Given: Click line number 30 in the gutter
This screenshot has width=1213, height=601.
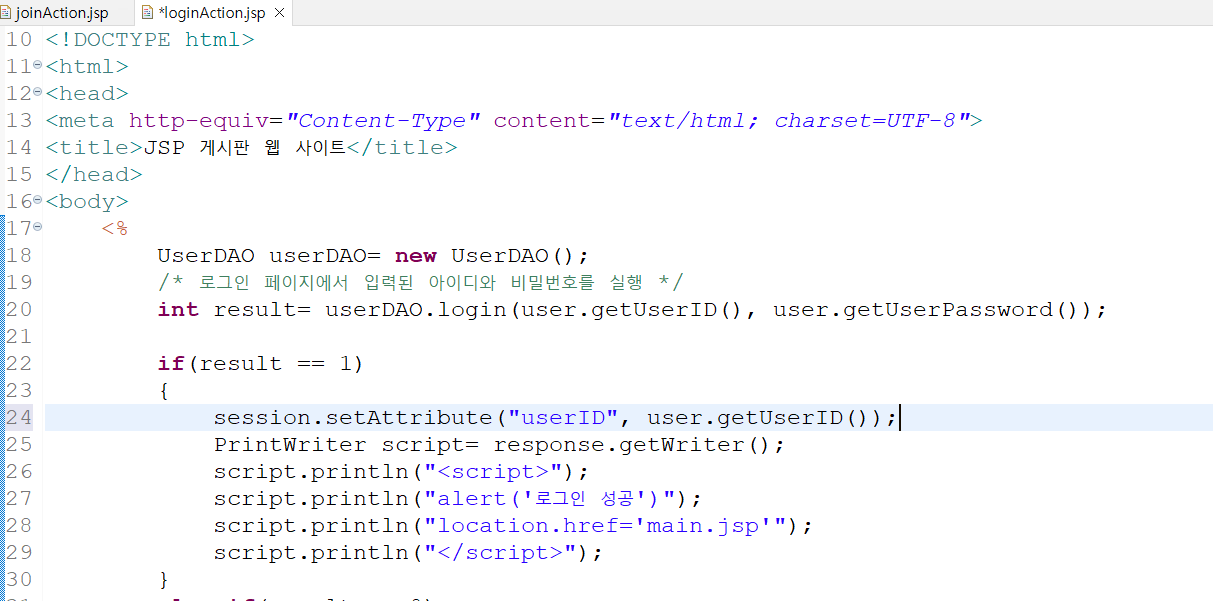Looking at the screenshot, I should coord(19,579).
